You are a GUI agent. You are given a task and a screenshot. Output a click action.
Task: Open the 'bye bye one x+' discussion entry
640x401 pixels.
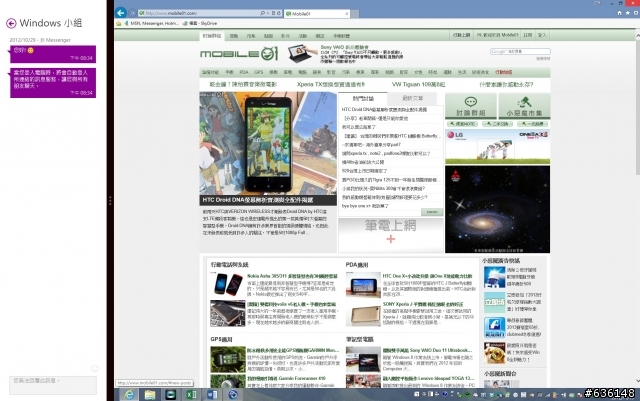point(365,206)
